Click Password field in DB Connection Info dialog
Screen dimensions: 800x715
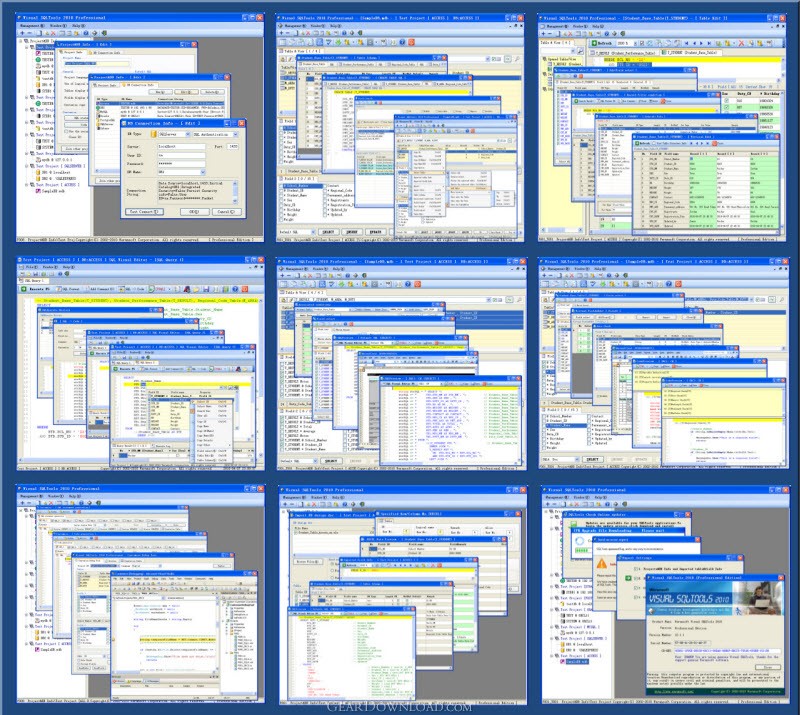pos(181,164)
